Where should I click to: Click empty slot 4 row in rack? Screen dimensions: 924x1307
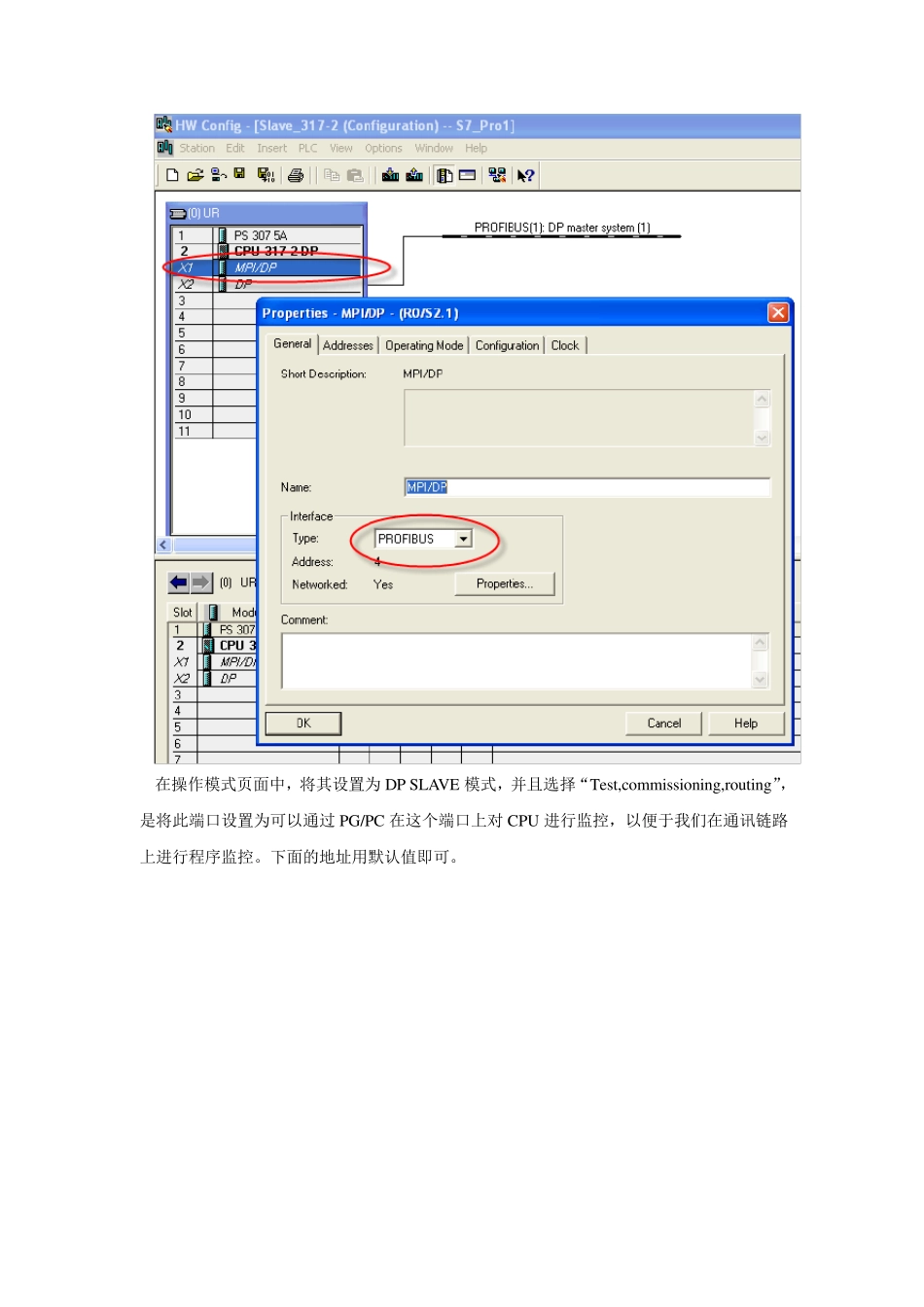pyautogui.click(x=215, y=316)
